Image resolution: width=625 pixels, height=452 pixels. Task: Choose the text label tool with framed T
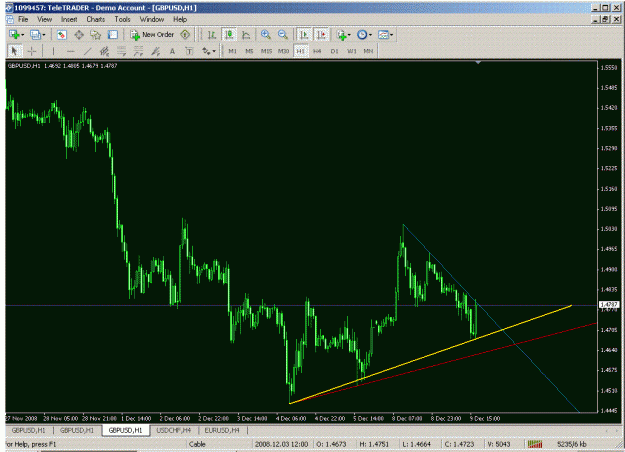click(189, 51)
